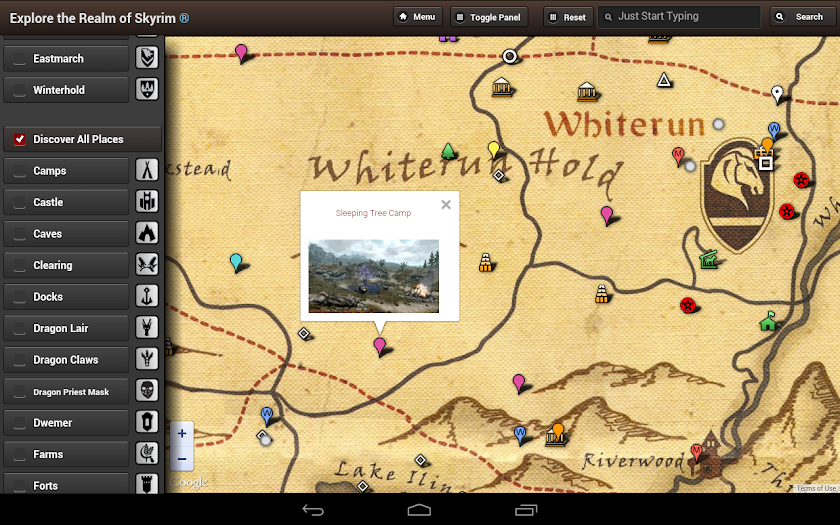Open the Sleeping Tree Camp photo thumbnail
The width and height of the screenshot is (840, 525).
coord(373,276)
